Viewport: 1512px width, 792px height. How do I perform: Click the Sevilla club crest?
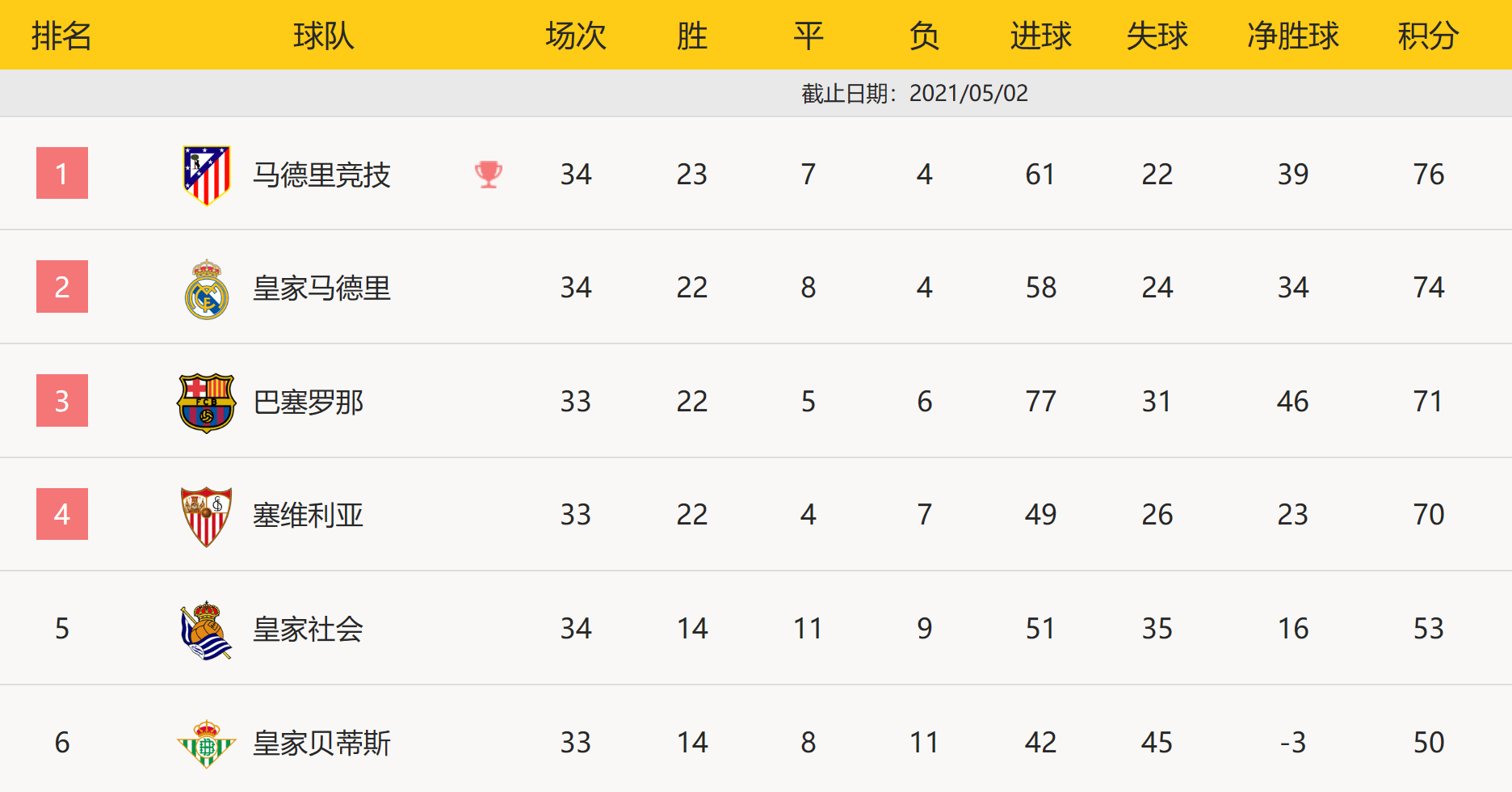coord(207,516)
